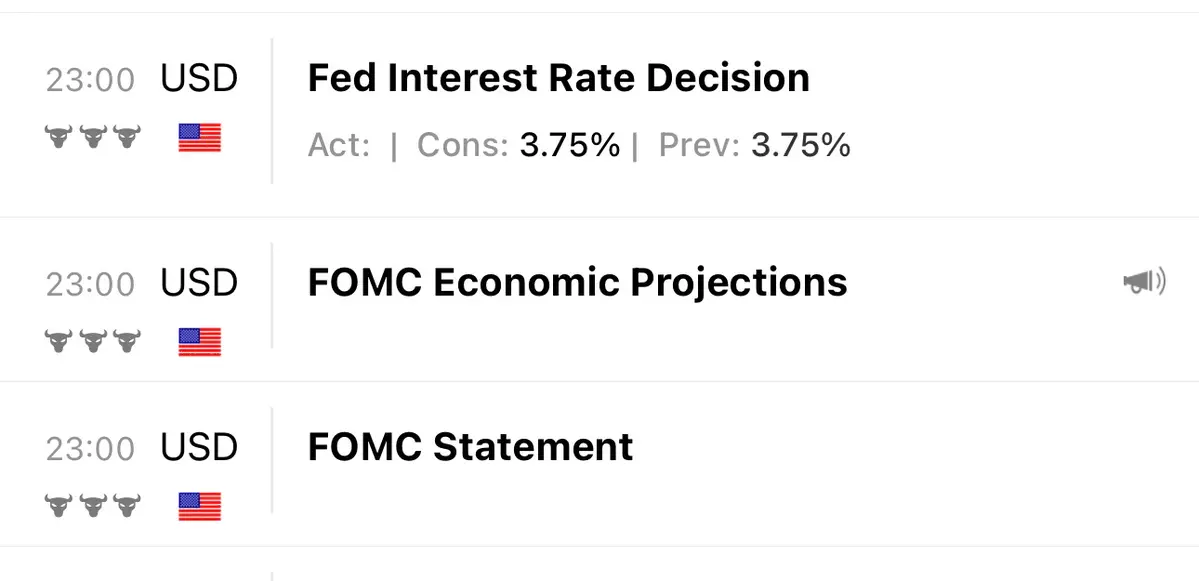Click US flag in FOMC Statement row
The image size is (1199, 581).
coord(199,506)
